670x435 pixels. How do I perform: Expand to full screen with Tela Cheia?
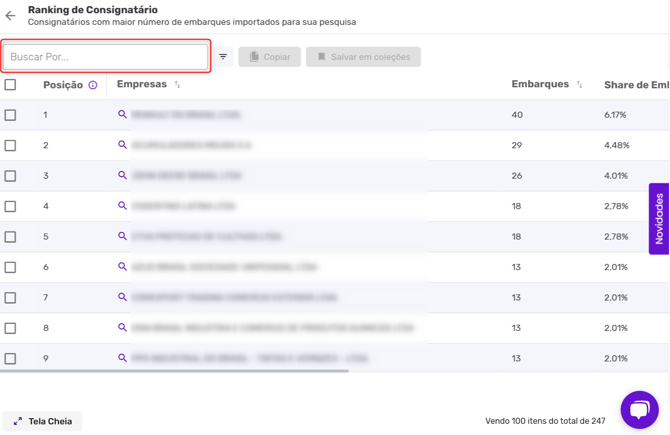pos(43,421)
